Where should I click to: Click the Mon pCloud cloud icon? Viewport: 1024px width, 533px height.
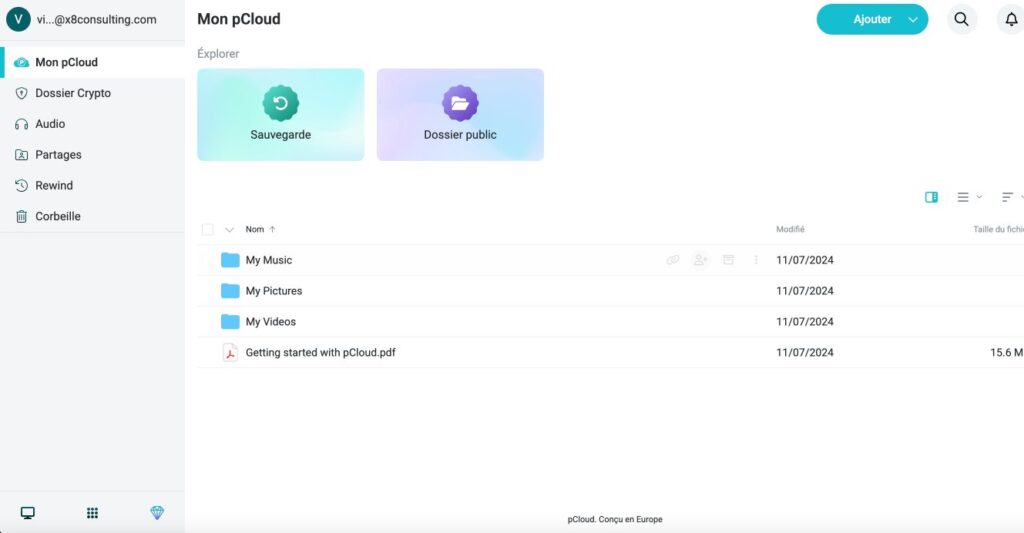click(x=22, y=62)
